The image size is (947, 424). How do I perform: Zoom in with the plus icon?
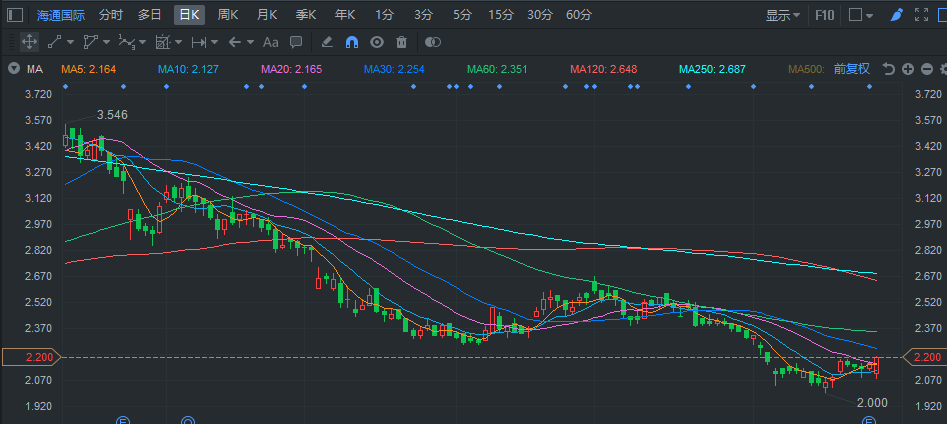coord(908,69)
